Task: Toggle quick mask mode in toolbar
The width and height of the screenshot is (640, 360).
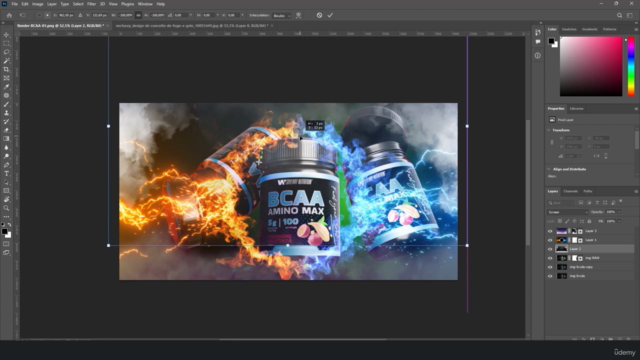Action: click(6, 244)
